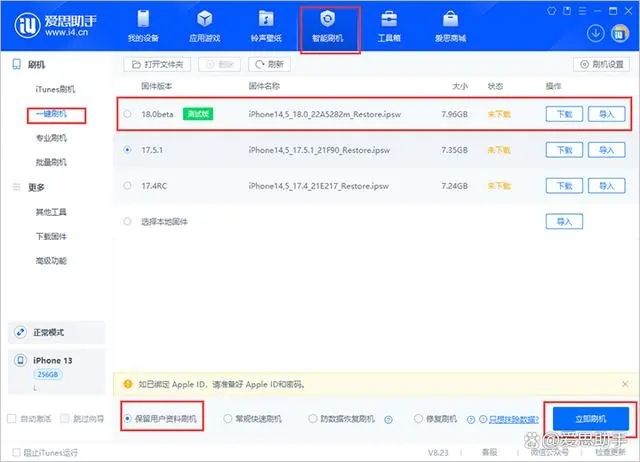Open 我的设备 in the top navigation
640x462 pixels.
(143, 26)
